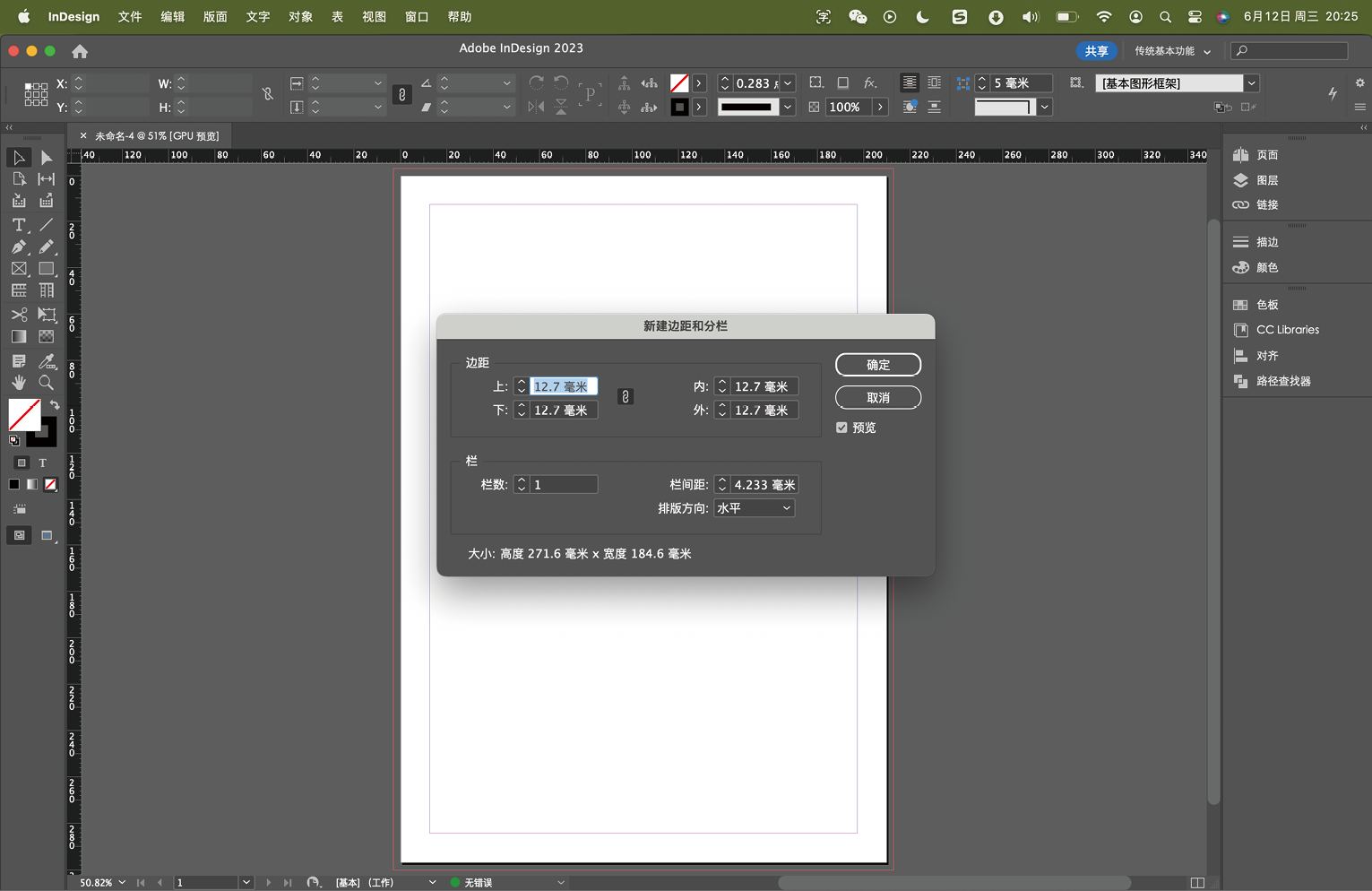This screenshot has height=891, width=1372.
Task: Open the writing direction dropdown
Action: point(755,508)
